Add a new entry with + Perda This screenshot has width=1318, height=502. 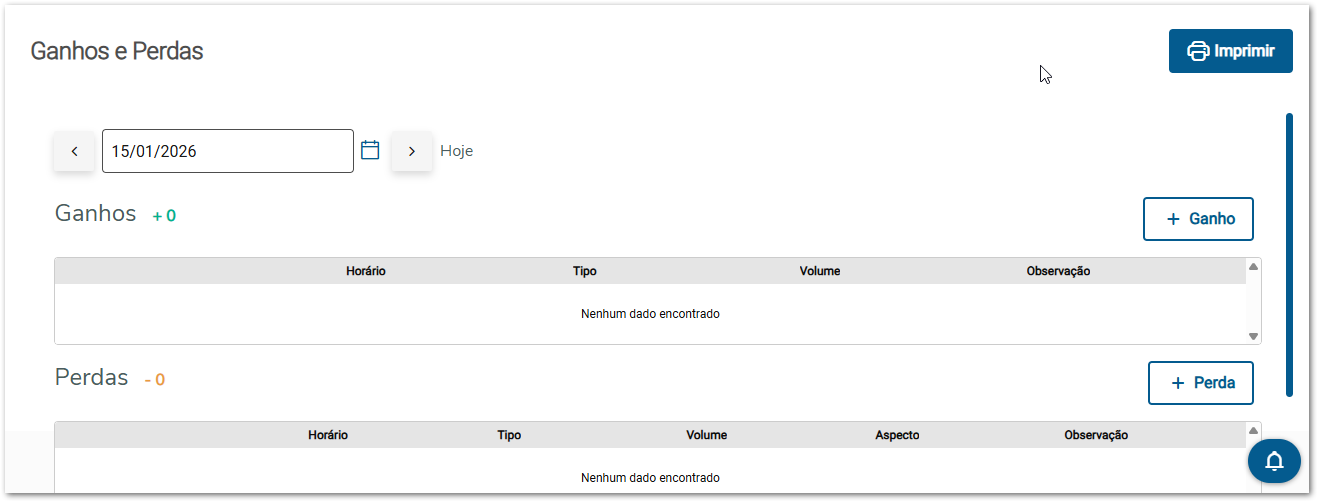pyautogui.click(x=1200, y=383)
